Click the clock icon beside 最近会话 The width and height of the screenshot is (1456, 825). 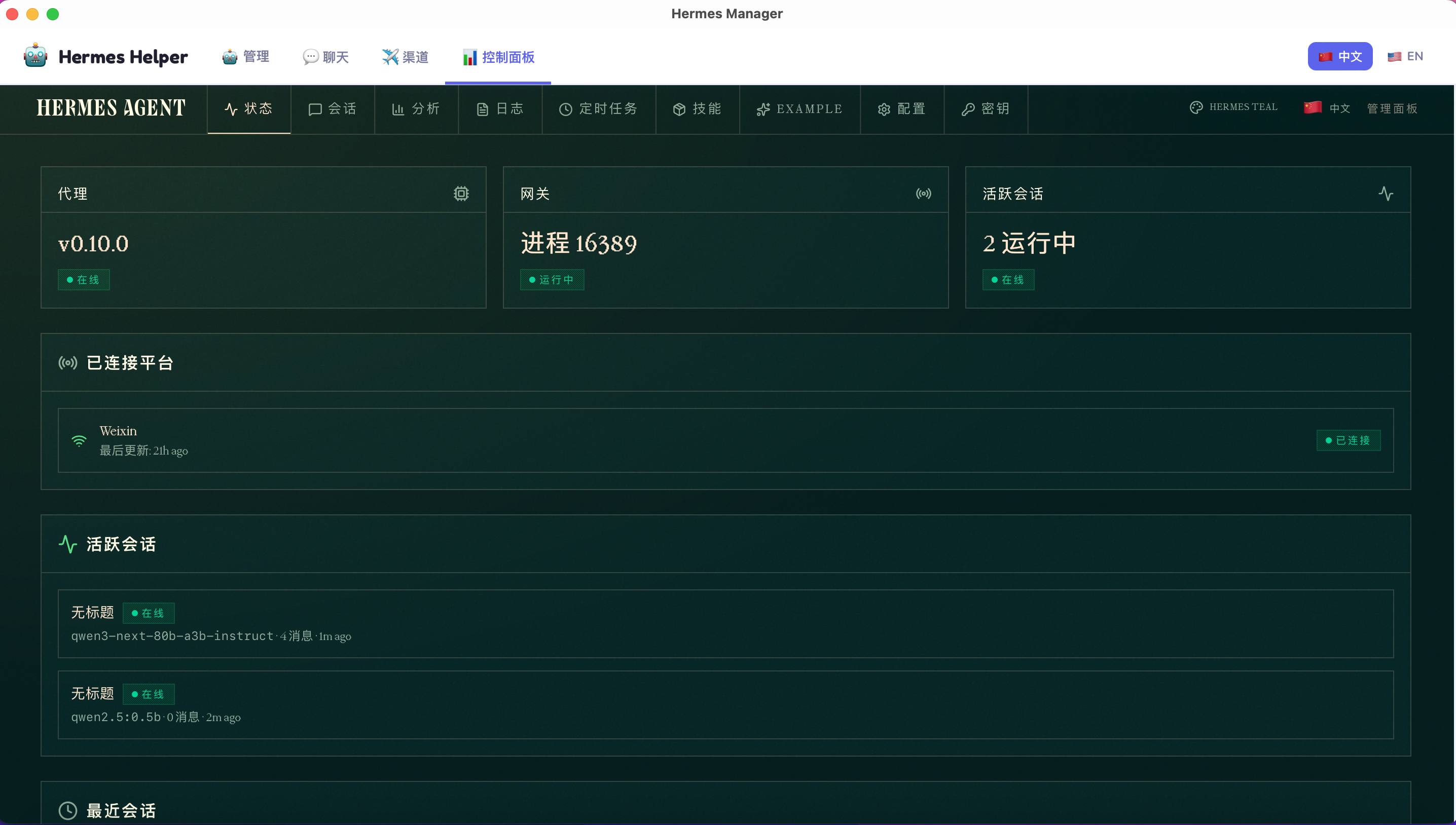coord(68,811)
